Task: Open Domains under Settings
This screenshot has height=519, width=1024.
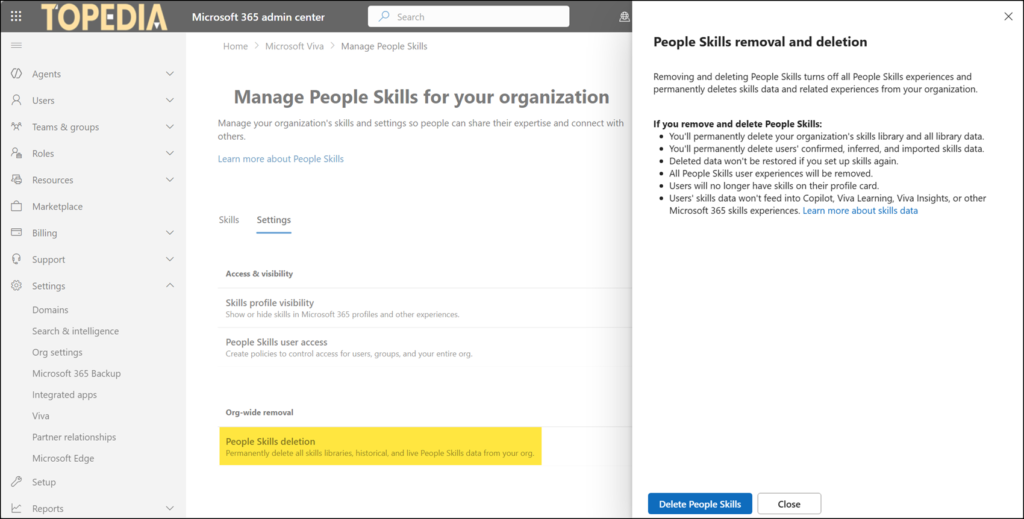Action: pos(50,310)
